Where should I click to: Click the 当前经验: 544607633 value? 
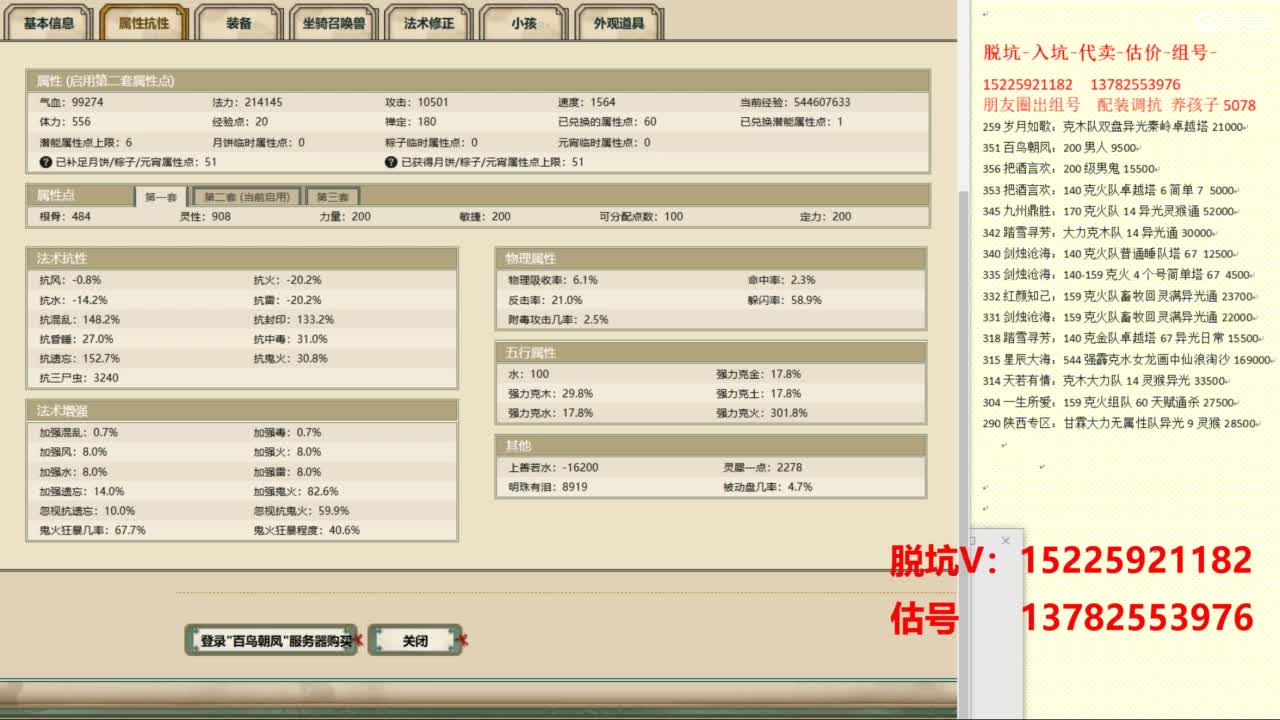(795, 102)
